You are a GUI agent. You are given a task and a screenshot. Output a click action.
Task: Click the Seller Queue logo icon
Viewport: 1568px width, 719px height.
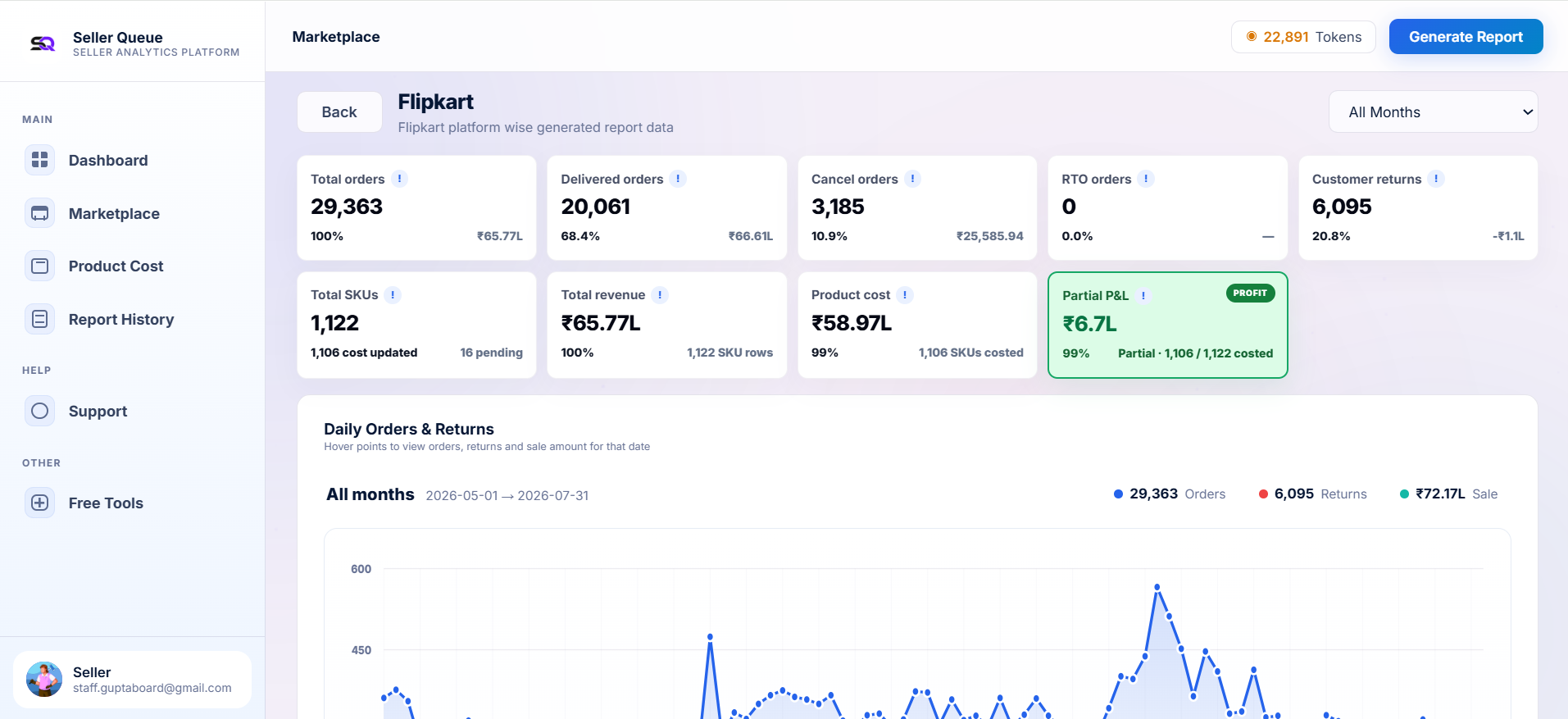click(x=43, y=43)
